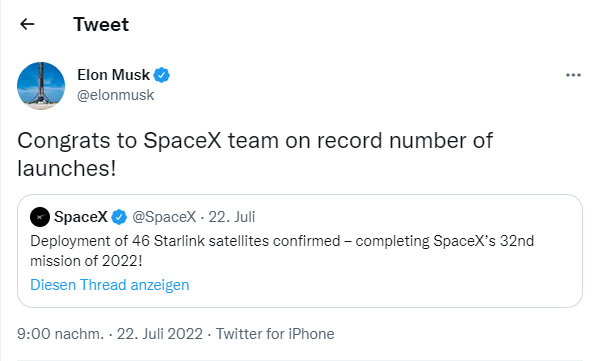This screenshot has height=361, width=595.
Task: Click the quoted tweet's 22. Juli date
Action: tap(232, 217)
